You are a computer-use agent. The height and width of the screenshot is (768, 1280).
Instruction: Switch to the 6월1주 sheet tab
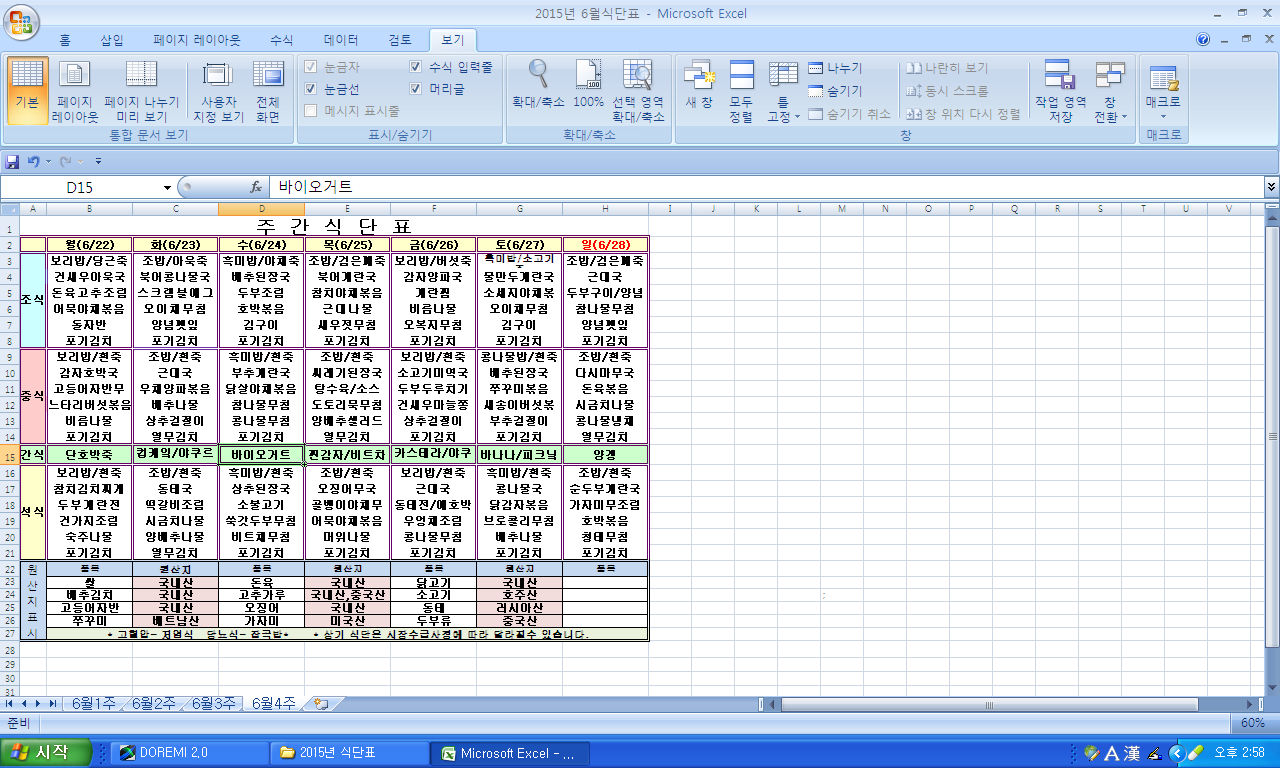pyautogui.click(x=95, y=703)
